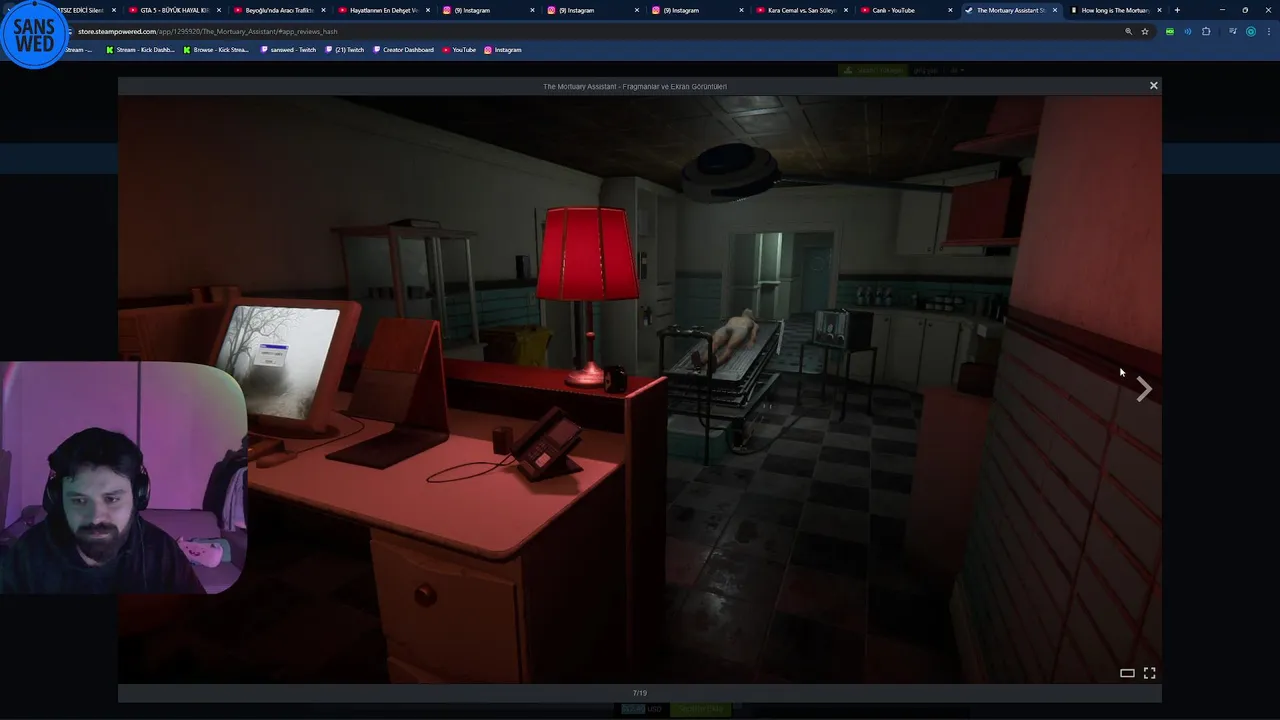Bookmark this page with the star icon
The image size is (1280, 720).
[1145, 31]
